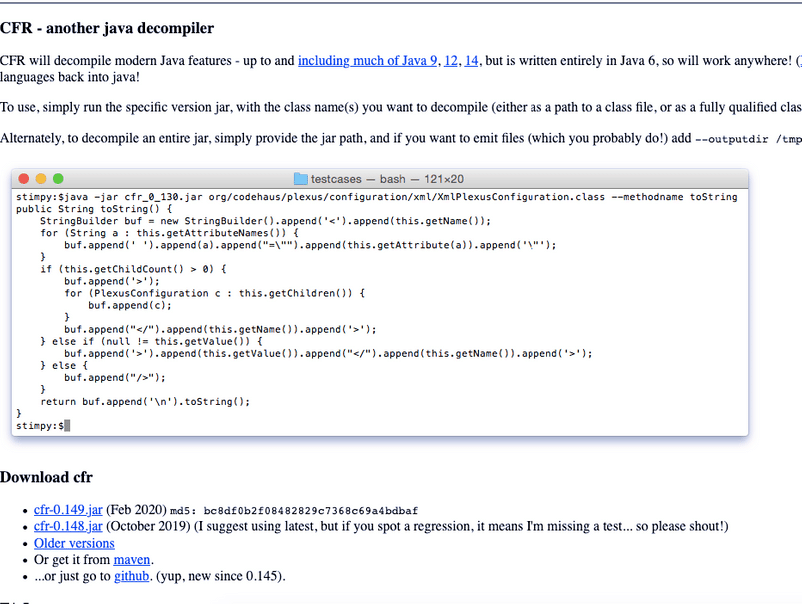Open the Java '14' link

click(471, 61)
